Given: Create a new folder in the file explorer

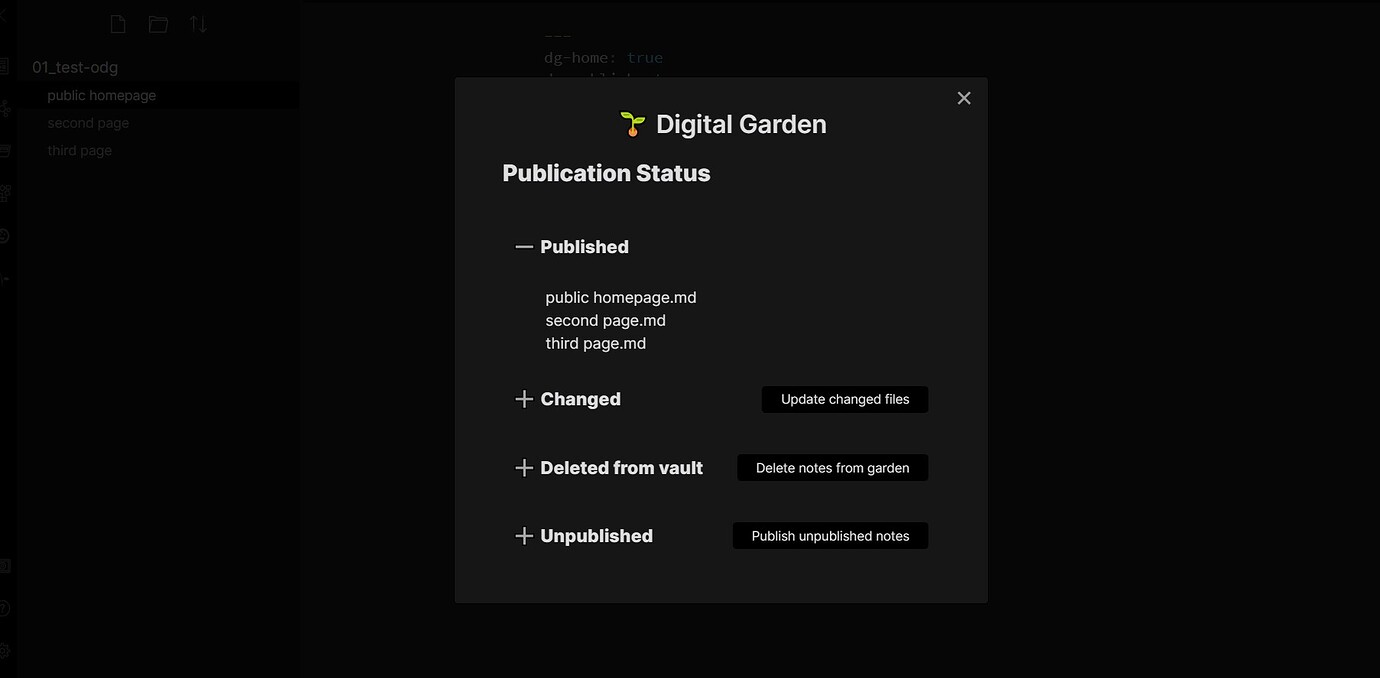Looking at the screenshot, I should tap(157, 23).
